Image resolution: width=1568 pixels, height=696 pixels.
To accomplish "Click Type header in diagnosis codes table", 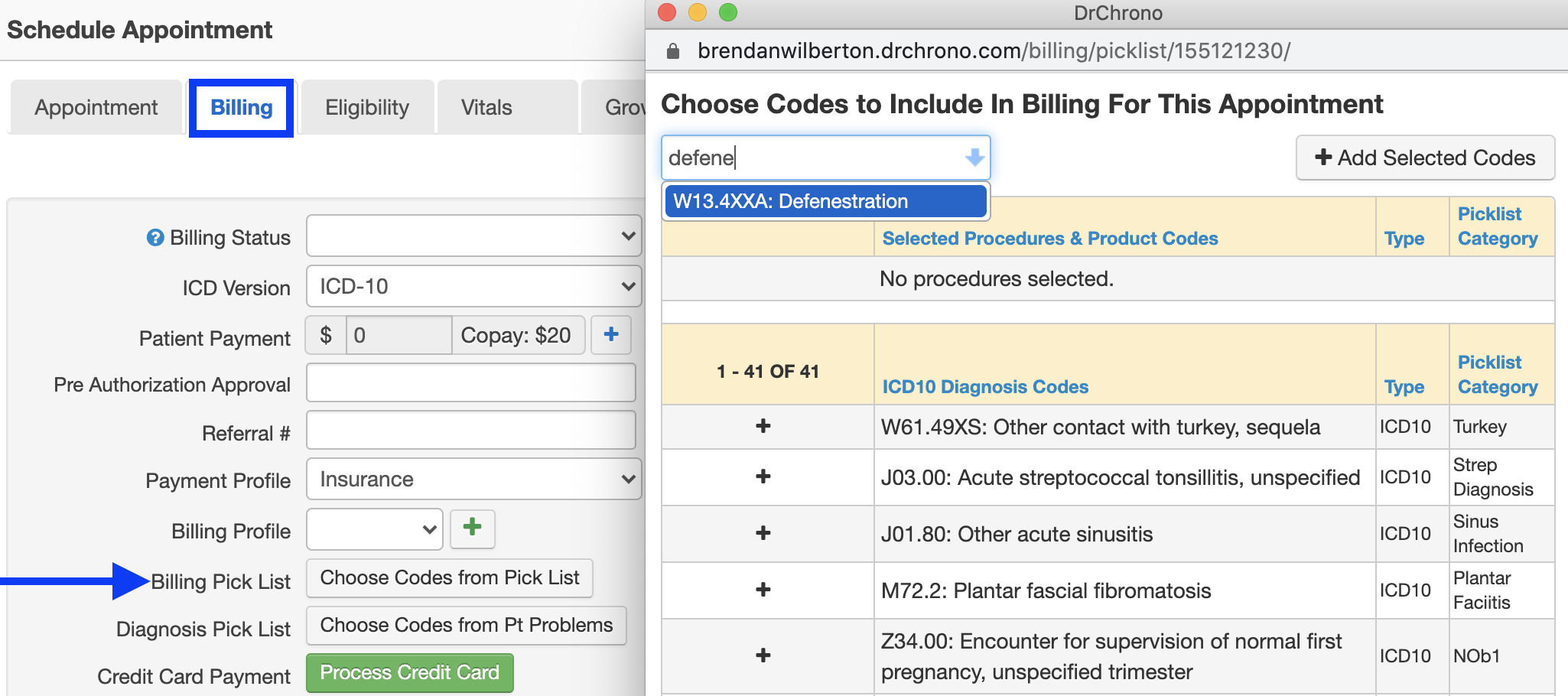I will [x=1404, y=387].
